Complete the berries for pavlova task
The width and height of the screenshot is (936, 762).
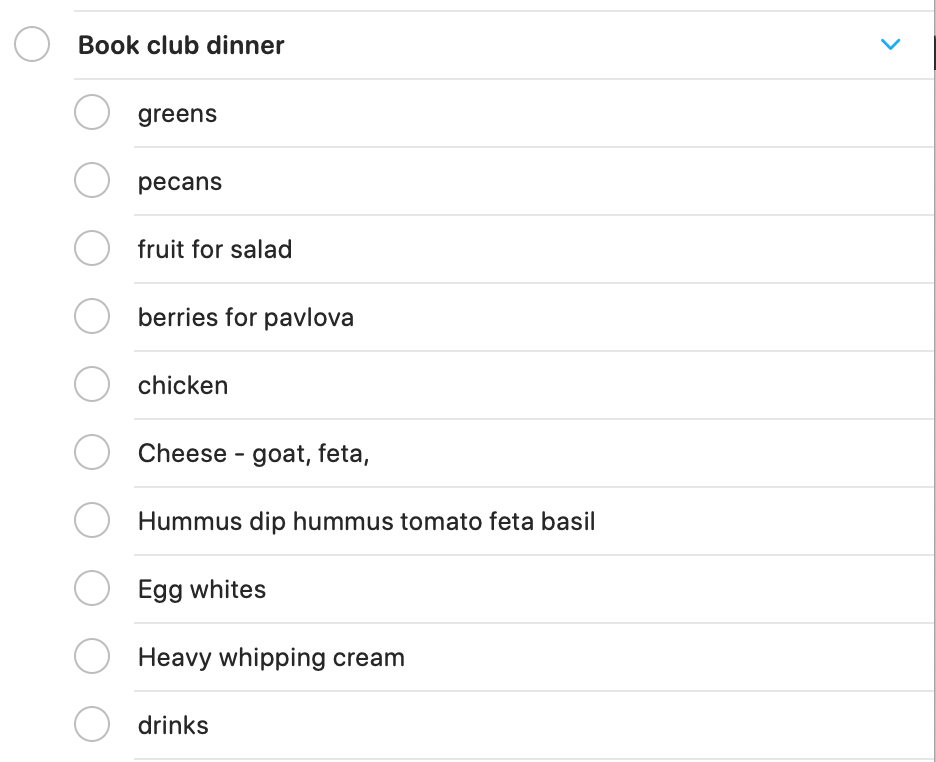pos(92,317)
